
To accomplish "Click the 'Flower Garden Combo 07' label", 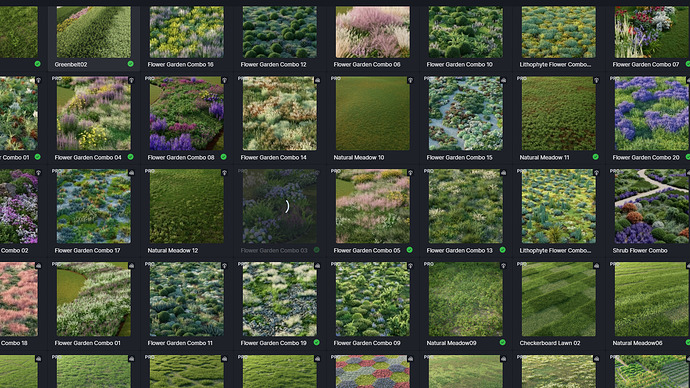I will tap(646, 64).
